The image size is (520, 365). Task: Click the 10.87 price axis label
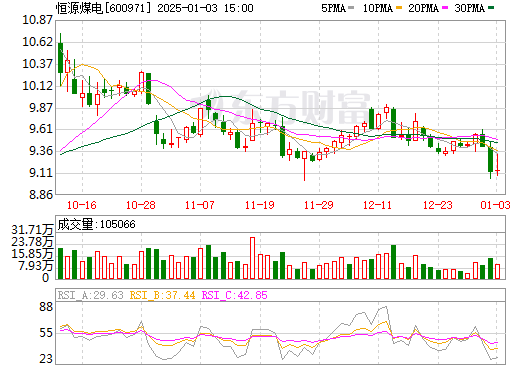38,20
